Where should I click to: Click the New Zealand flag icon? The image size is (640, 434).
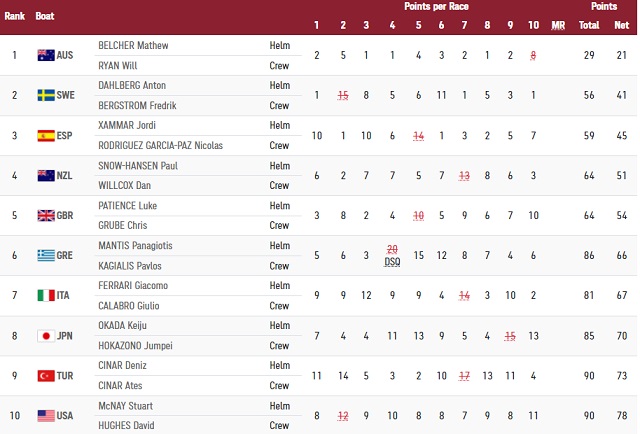pos(46,175)
